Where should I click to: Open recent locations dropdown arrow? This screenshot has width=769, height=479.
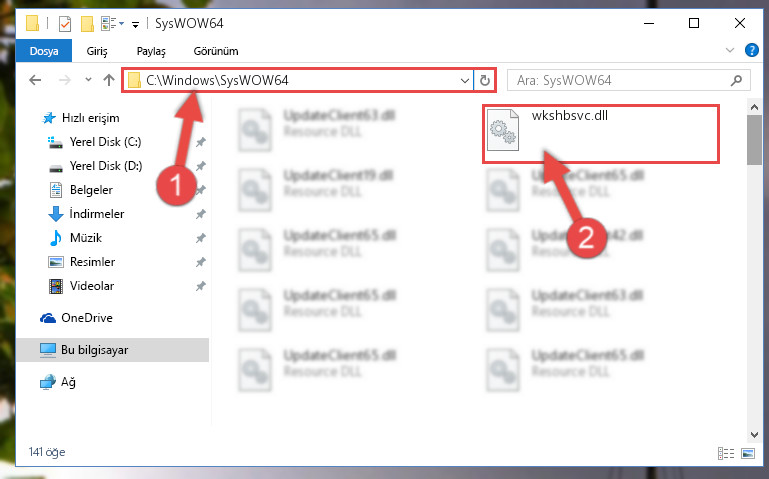point(88,79)
